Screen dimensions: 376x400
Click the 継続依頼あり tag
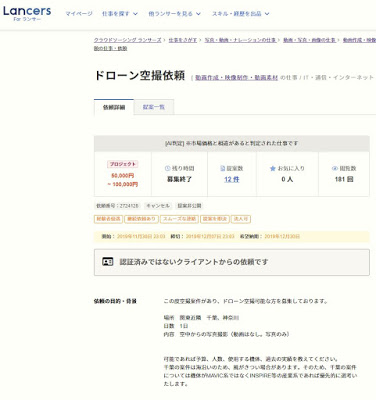coord(141,219)
